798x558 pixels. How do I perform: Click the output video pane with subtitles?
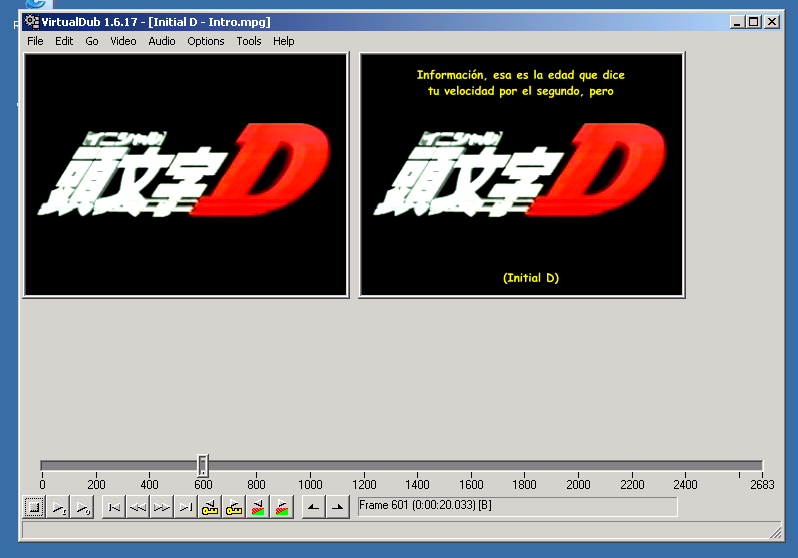[522, 175]
